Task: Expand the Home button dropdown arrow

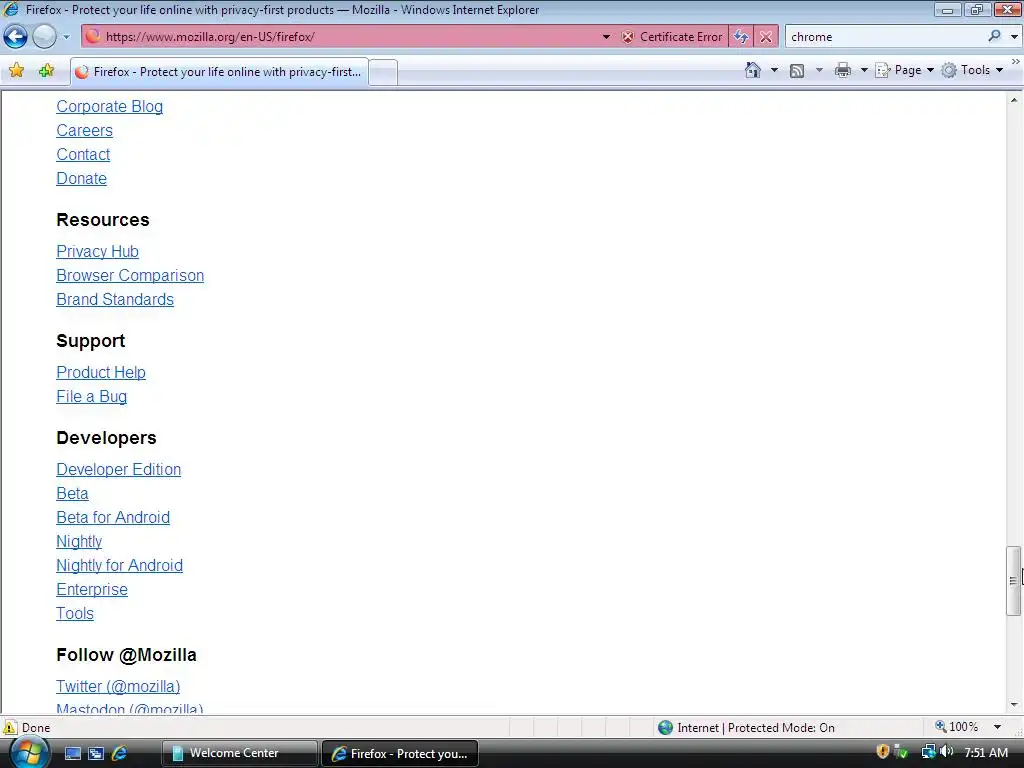Action: [775, 70]
